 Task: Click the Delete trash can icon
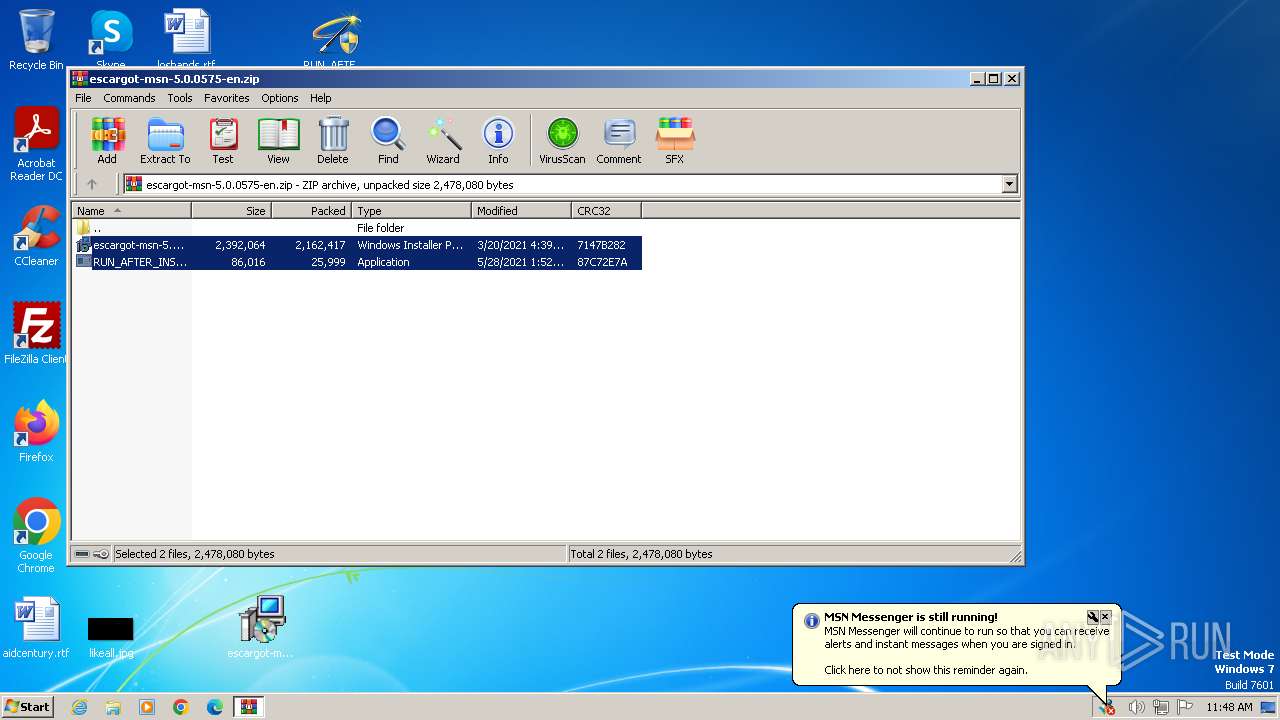[333, 140]
